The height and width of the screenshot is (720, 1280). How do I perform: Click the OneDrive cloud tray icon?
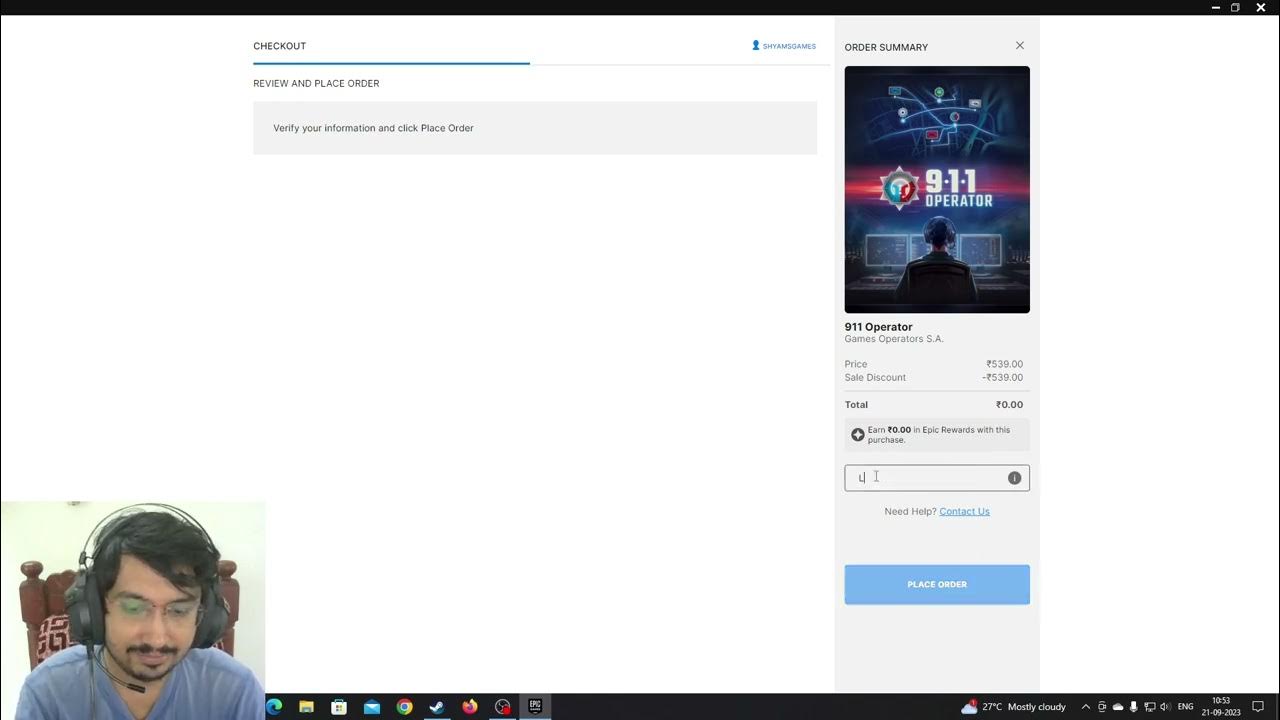point(1118,707)
